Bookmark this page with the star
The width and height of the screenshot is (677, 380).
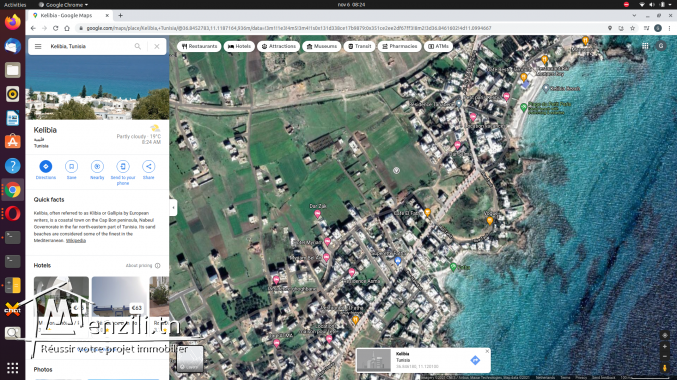[x=633, y=28]
